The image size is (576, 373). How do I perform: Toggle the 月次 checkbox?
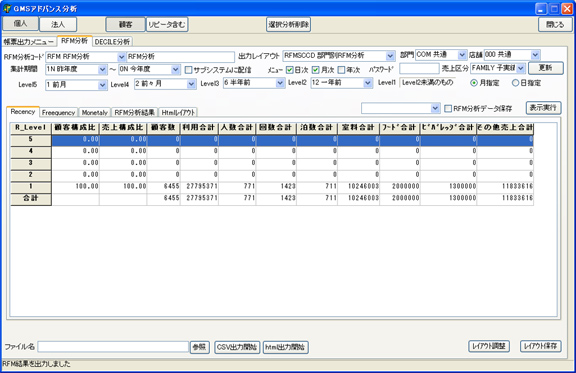tap(316, 69)
